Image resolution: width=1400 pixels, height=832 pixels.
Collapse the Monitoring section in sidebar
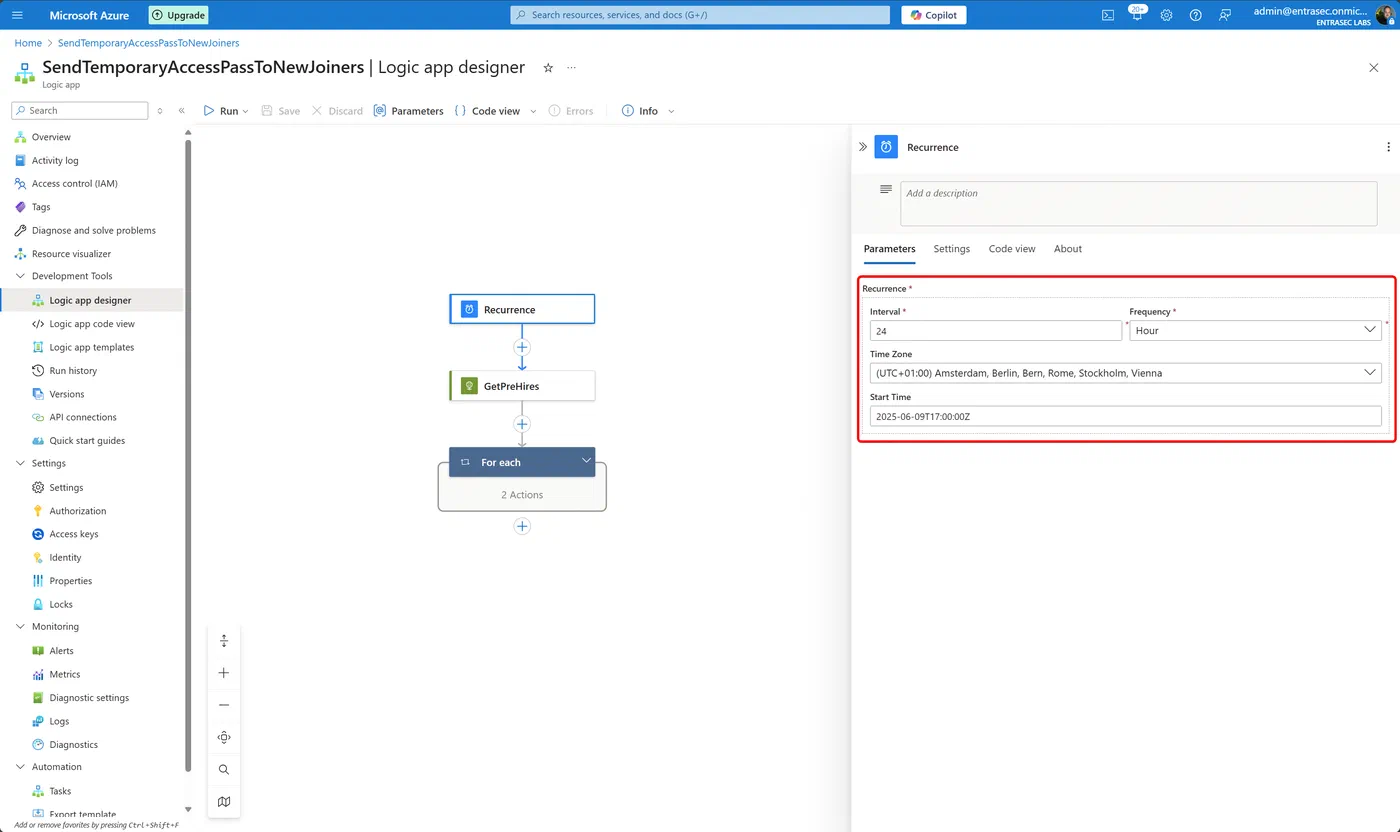pos(22,627)
